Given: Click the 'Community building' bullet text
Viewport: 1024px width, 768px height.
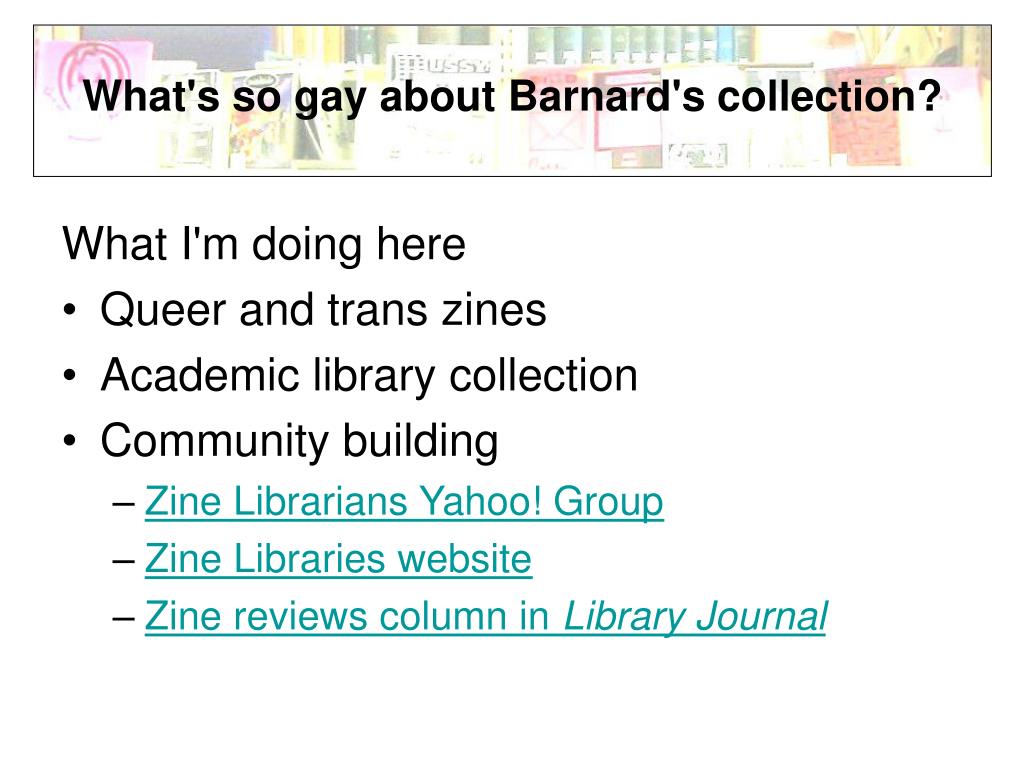Looking at the screenshot, I should 299,441.
